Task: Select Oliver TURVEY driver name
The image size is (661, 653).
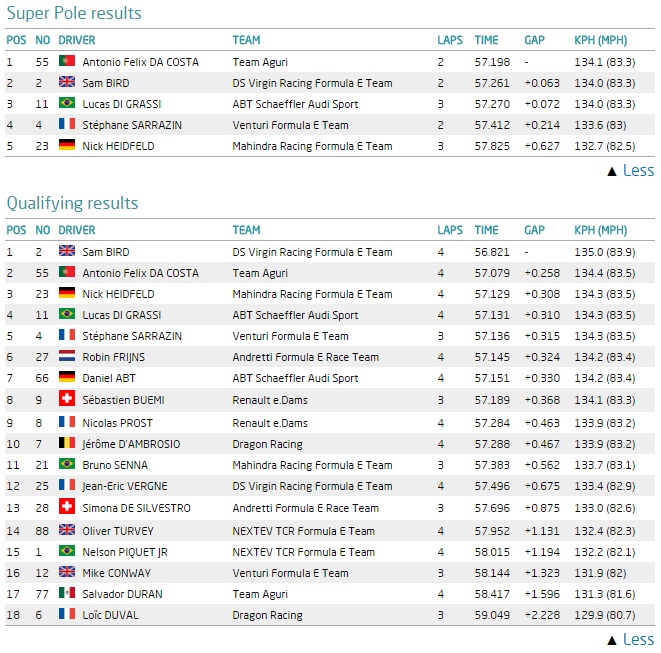Action: (118, 531)
